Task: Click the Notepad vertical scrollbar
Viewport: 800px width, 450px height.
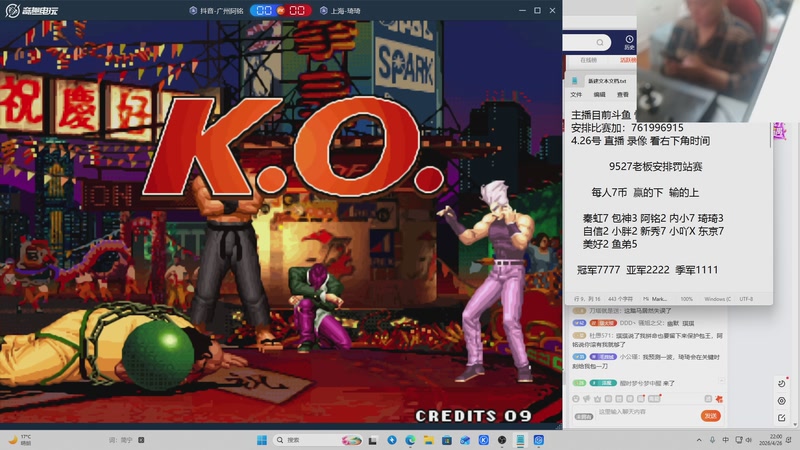Action: tap(770, 135)
